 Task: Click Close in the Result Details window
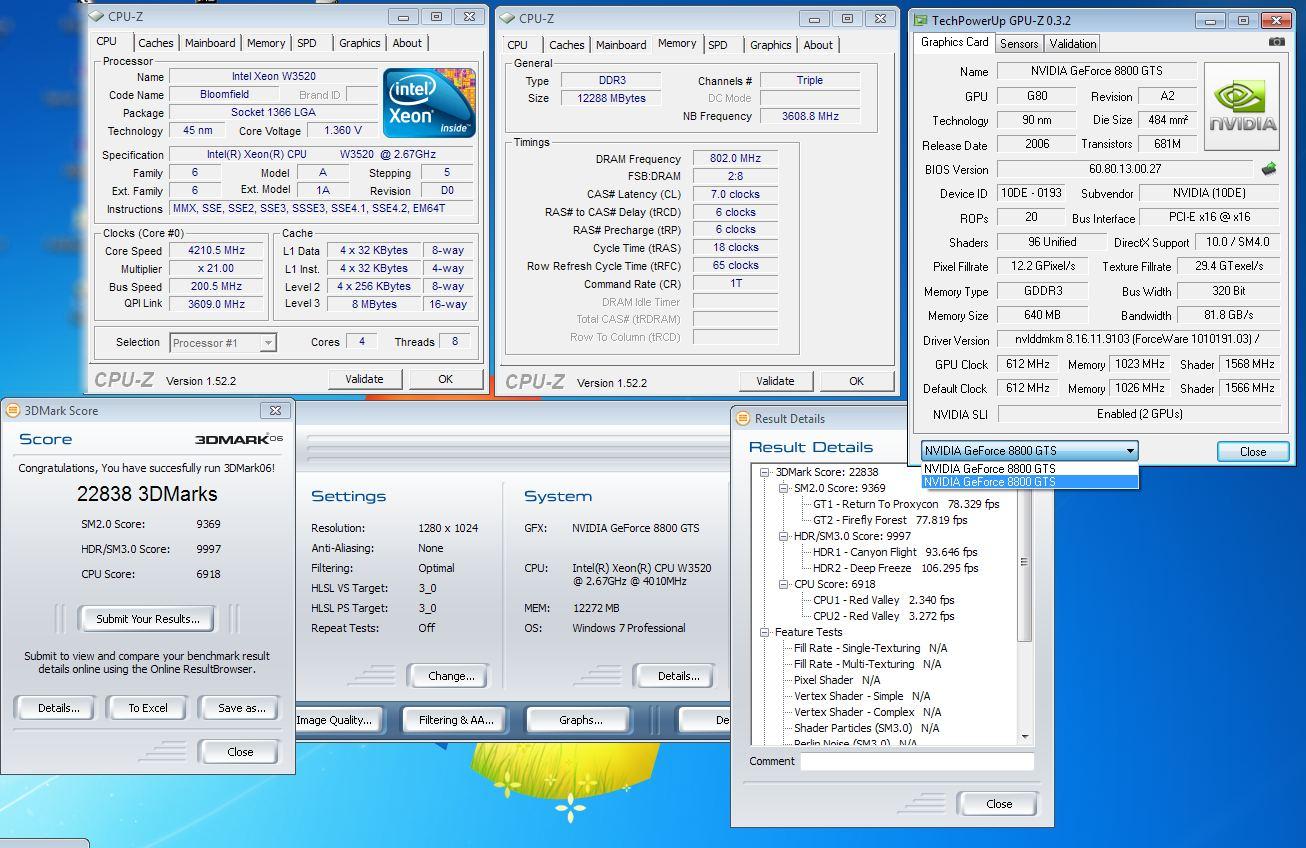click(998, 804)
